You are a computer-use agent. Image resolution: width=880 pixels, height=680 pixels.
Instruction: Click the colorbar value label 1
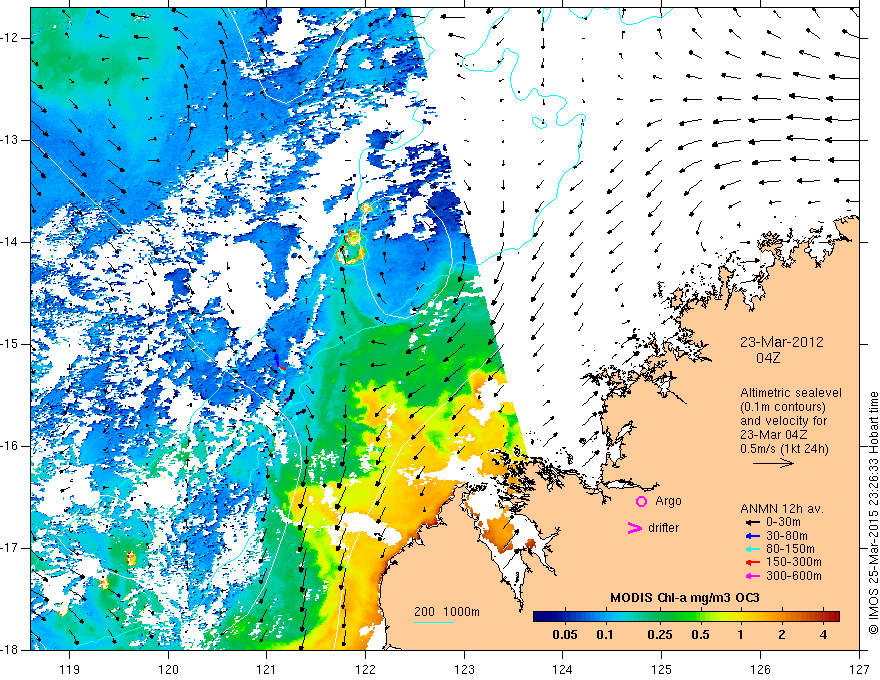741,635
